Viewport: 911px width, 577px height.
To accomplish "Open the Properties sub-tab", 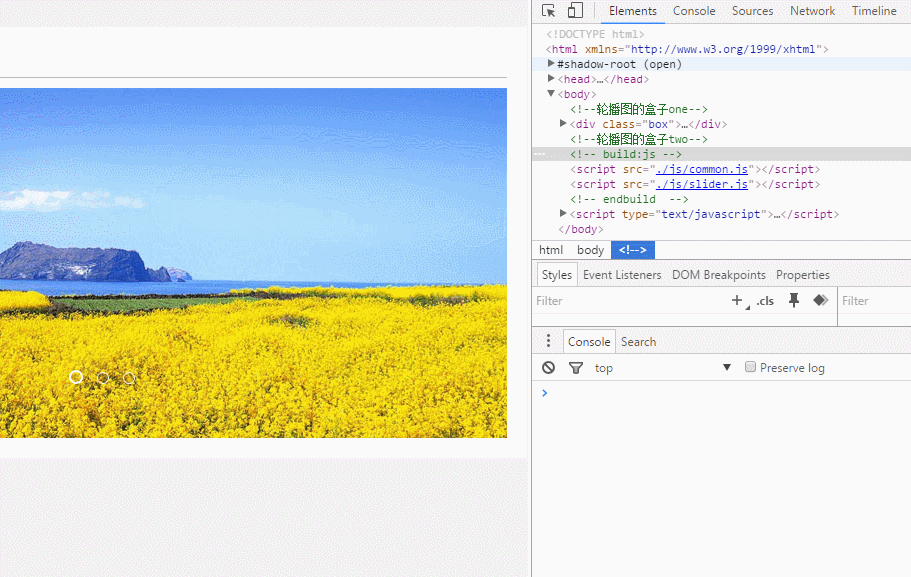I will [802, 275].
